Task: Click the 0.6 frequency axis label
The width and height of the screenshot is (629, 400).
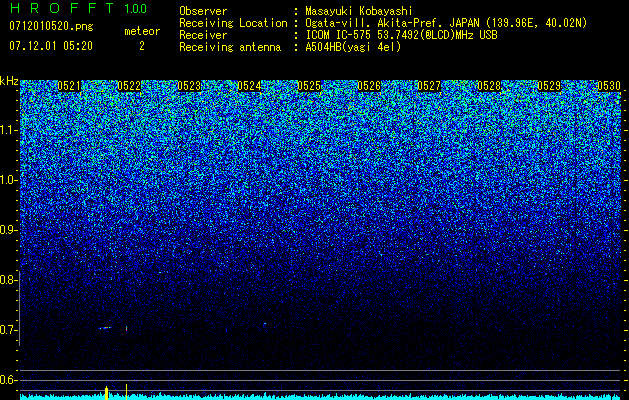Action: [9, 380]
